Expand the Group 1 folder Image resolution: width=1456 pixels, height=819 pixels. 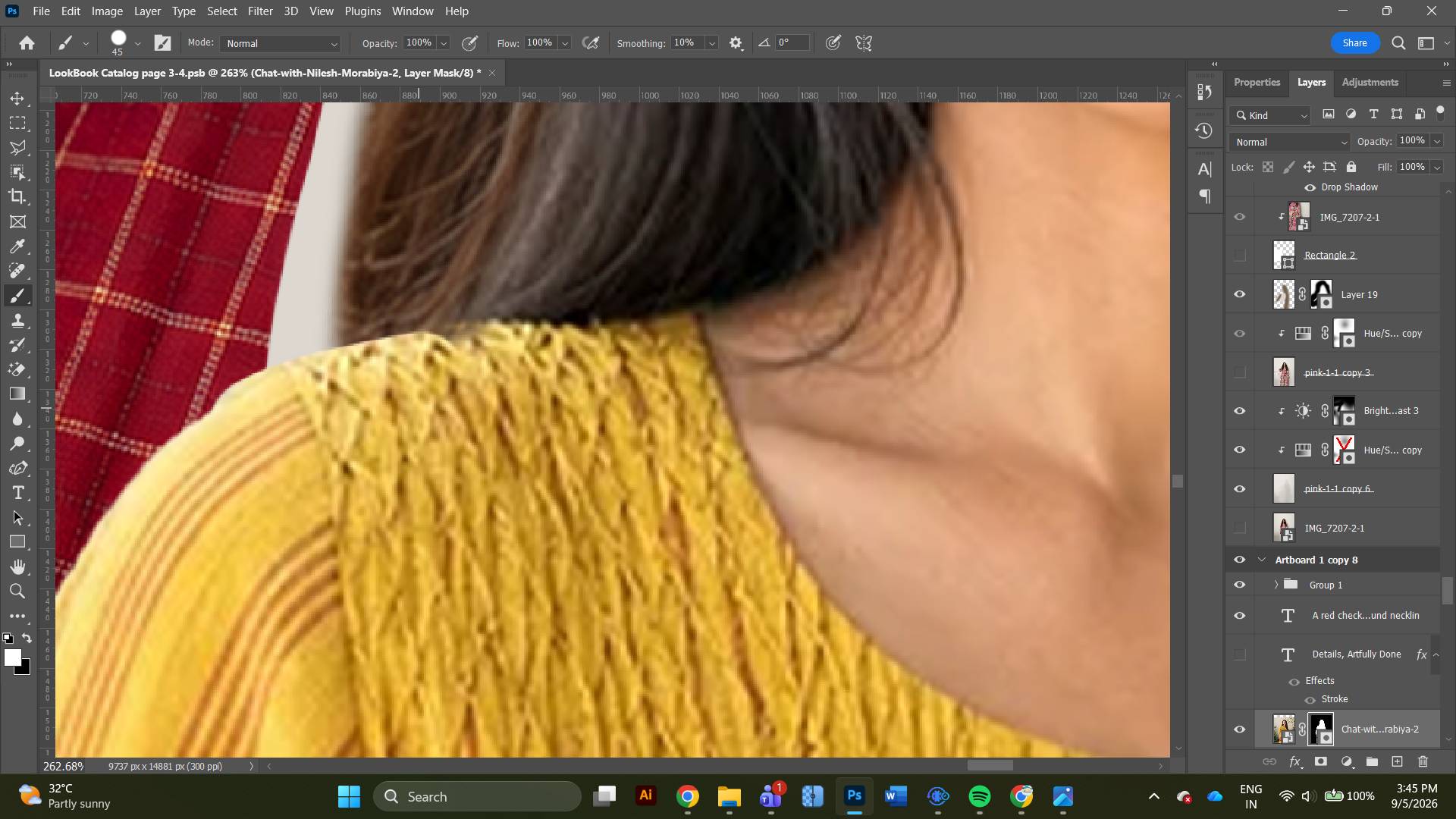[1276, 585]
